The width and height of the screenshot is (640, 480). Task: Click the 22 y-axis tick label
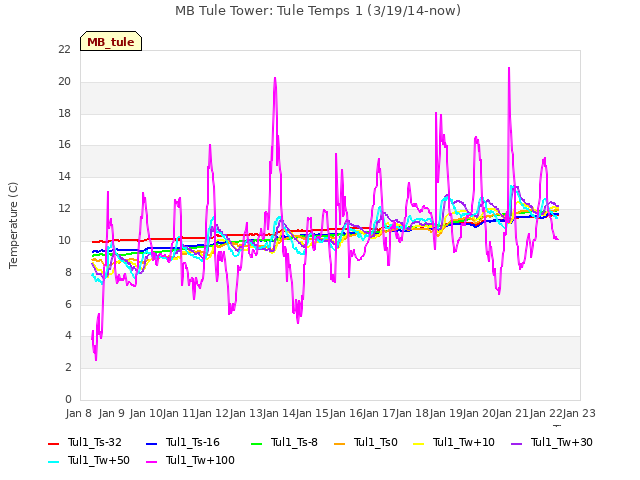click(64, 50)
